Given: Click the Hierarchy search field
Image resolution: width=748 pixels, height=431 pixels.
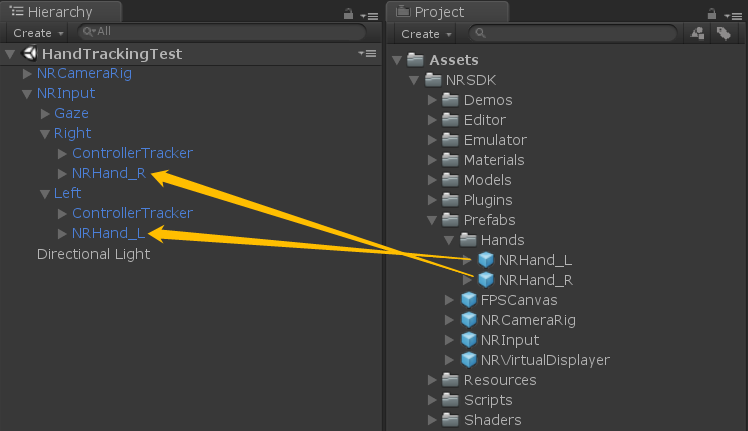Looking at the screenshot, I should pos(220,32).
